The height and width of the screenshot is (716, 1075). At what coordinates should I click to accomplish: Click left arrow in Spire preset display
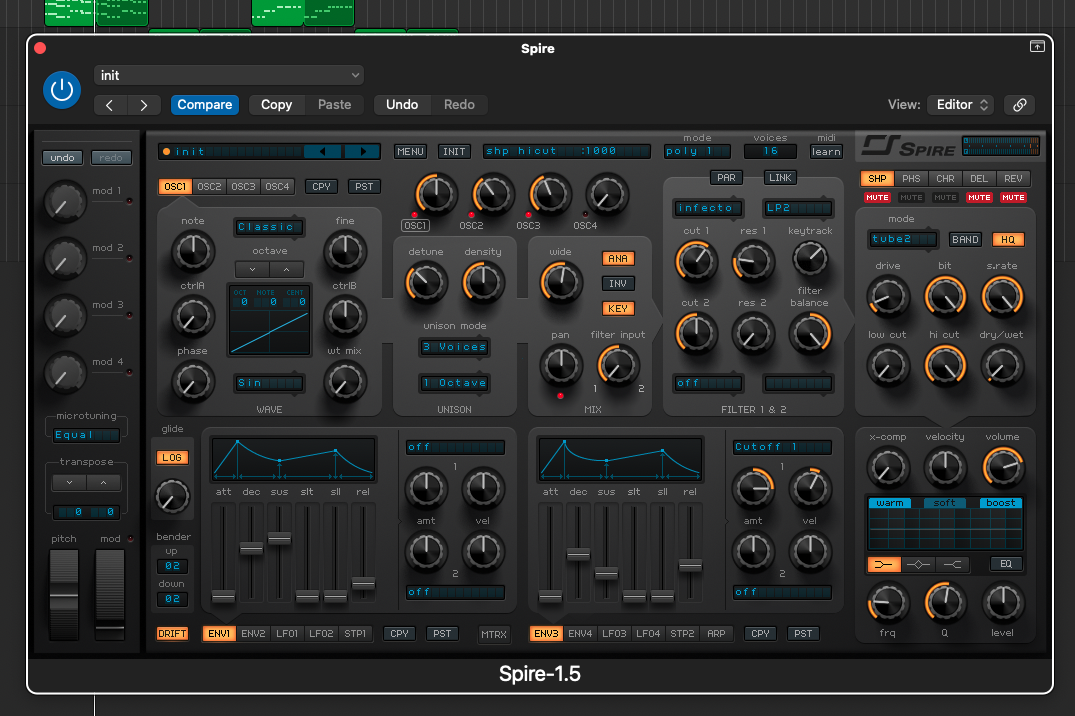pyautogui.click(x=322, y=152)
